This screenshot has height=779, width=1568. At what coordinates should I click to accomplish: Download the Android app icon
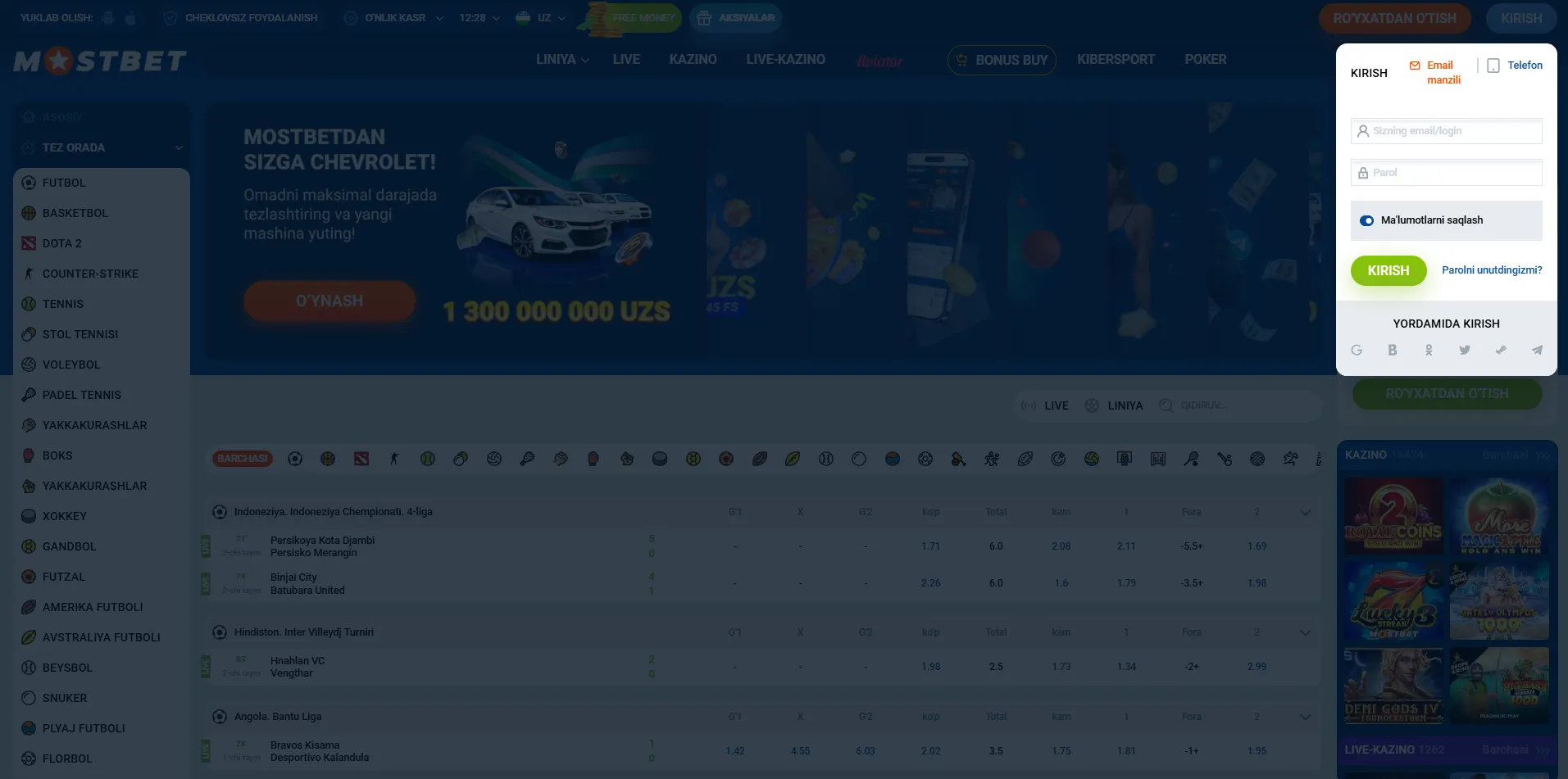point(108,17)
